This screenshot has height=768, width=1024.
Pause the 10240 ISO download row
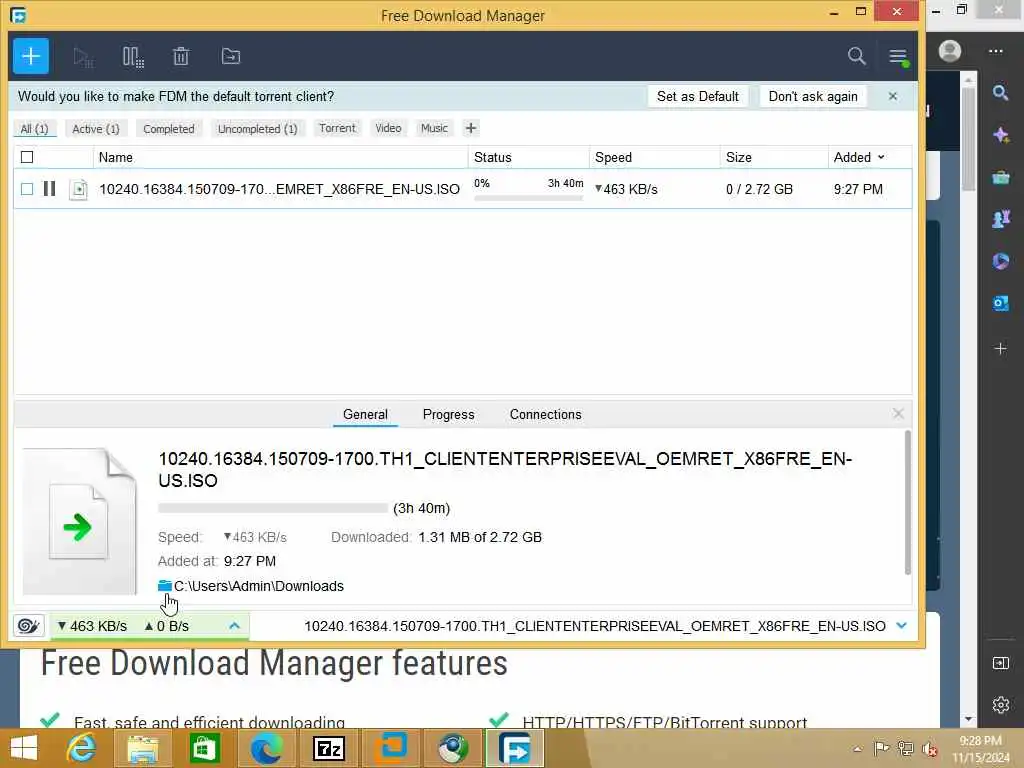49,189
